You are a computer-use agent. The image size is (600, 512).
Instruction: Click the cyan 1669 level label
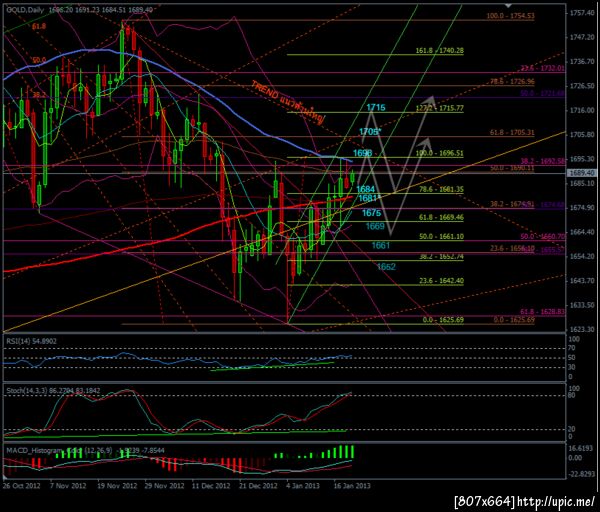[375, 226]
